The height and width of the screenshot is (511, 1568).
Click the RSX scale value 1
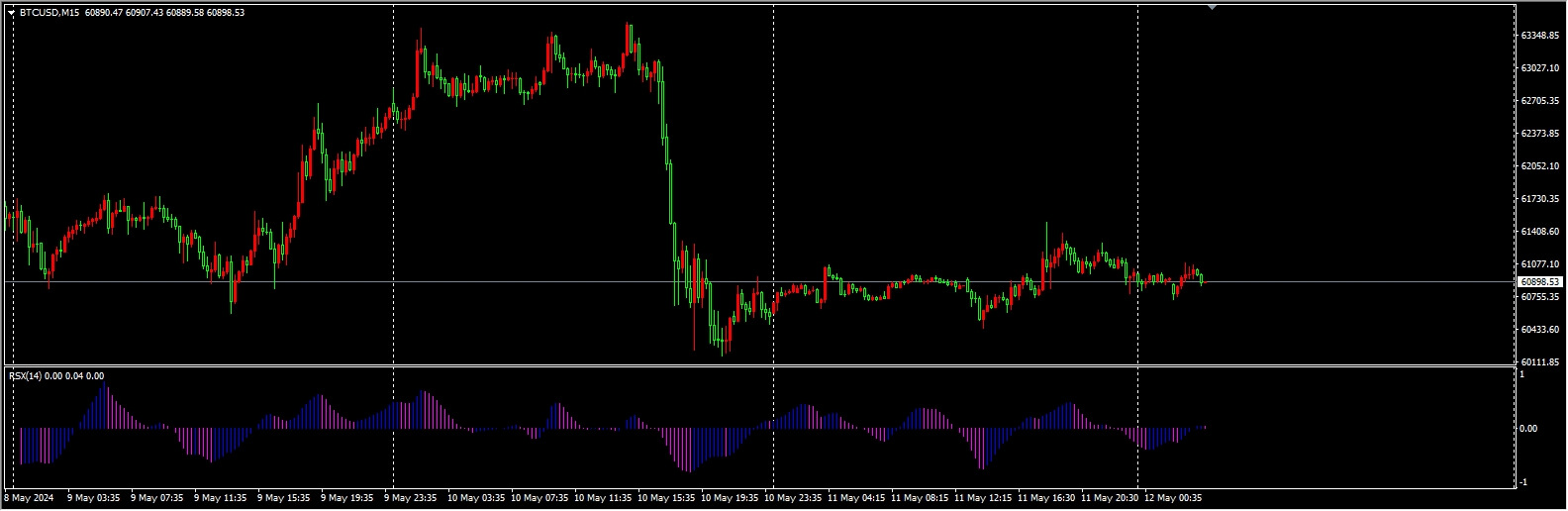(1522, 374)
